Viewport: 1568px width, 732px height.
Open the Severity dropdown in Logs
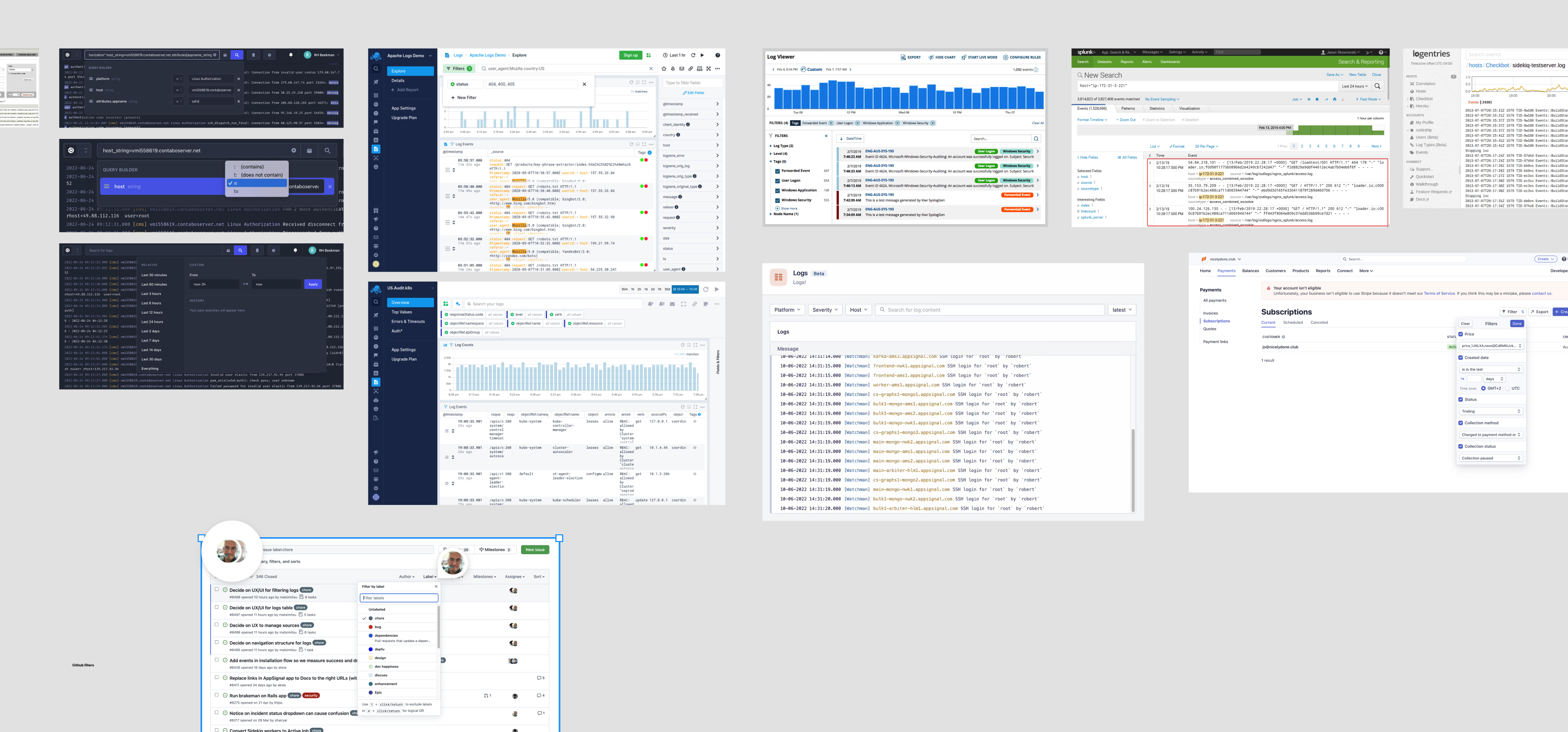825,310
